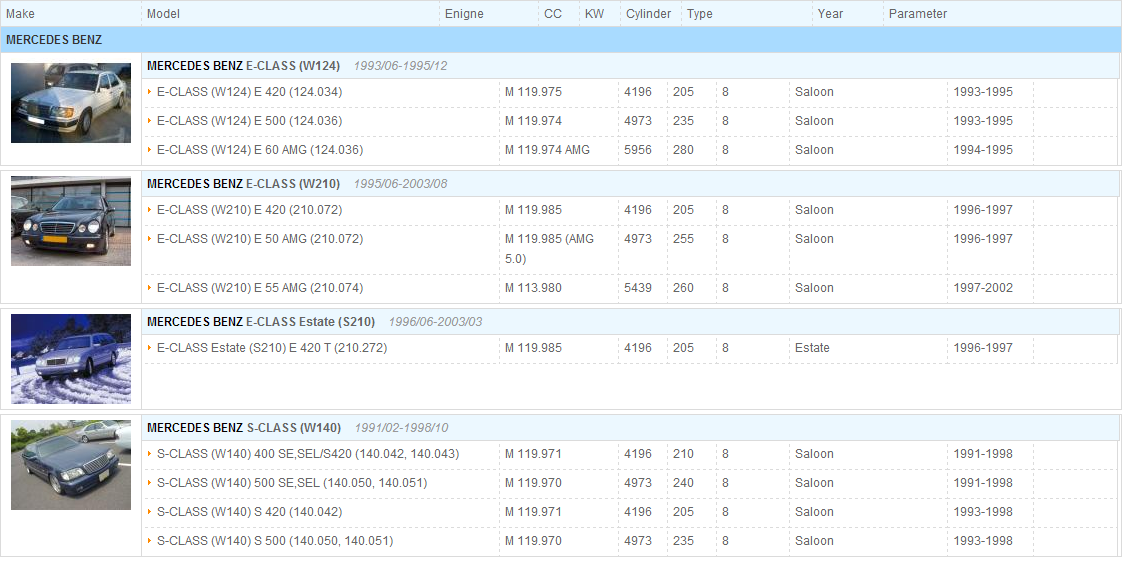This screenshot has height=561, width=1125.
Task: Click the Parameter column header
Action: [918, 14]
